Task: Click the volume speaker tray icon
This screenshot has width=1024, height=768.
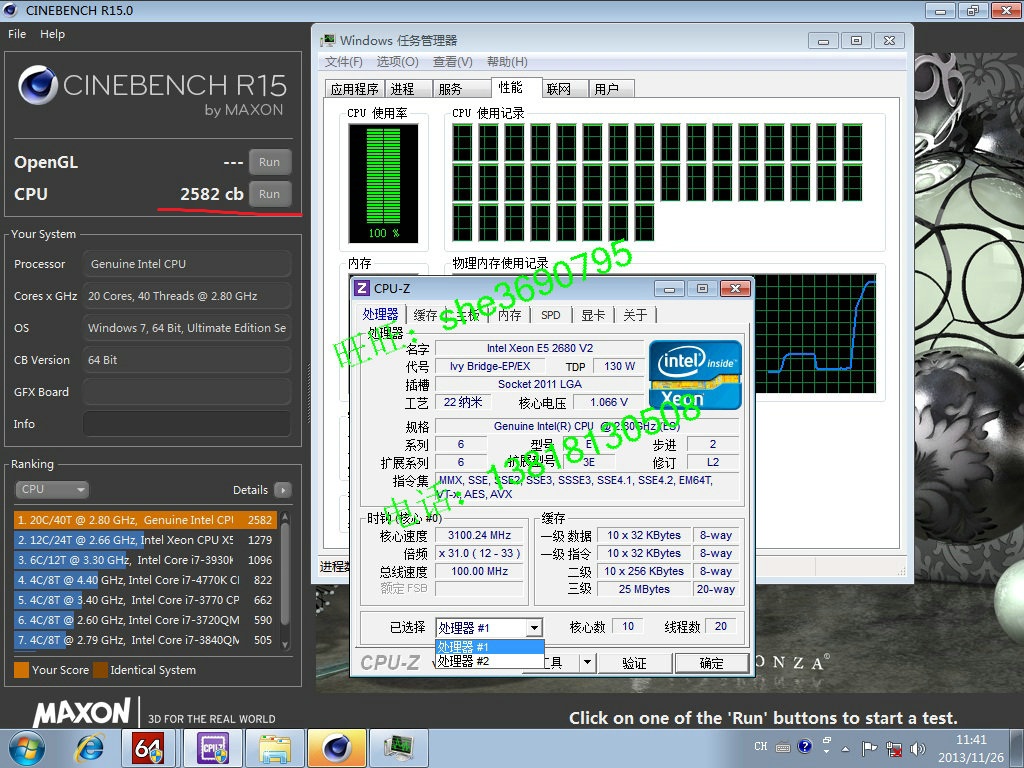Action: click(x=918, y=748)
